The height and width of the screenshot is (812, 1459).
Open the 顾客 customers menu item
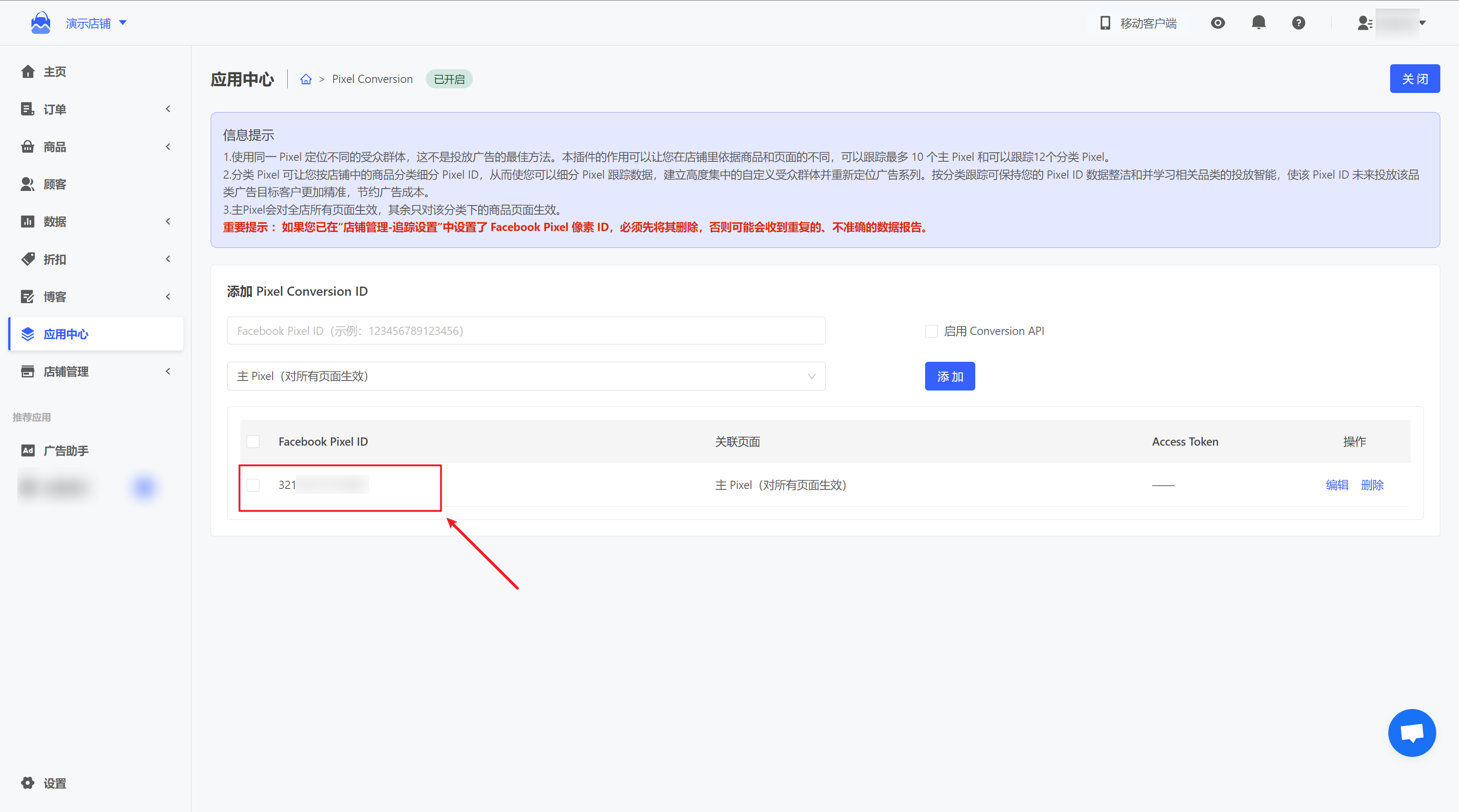click(x=96, y=184)
